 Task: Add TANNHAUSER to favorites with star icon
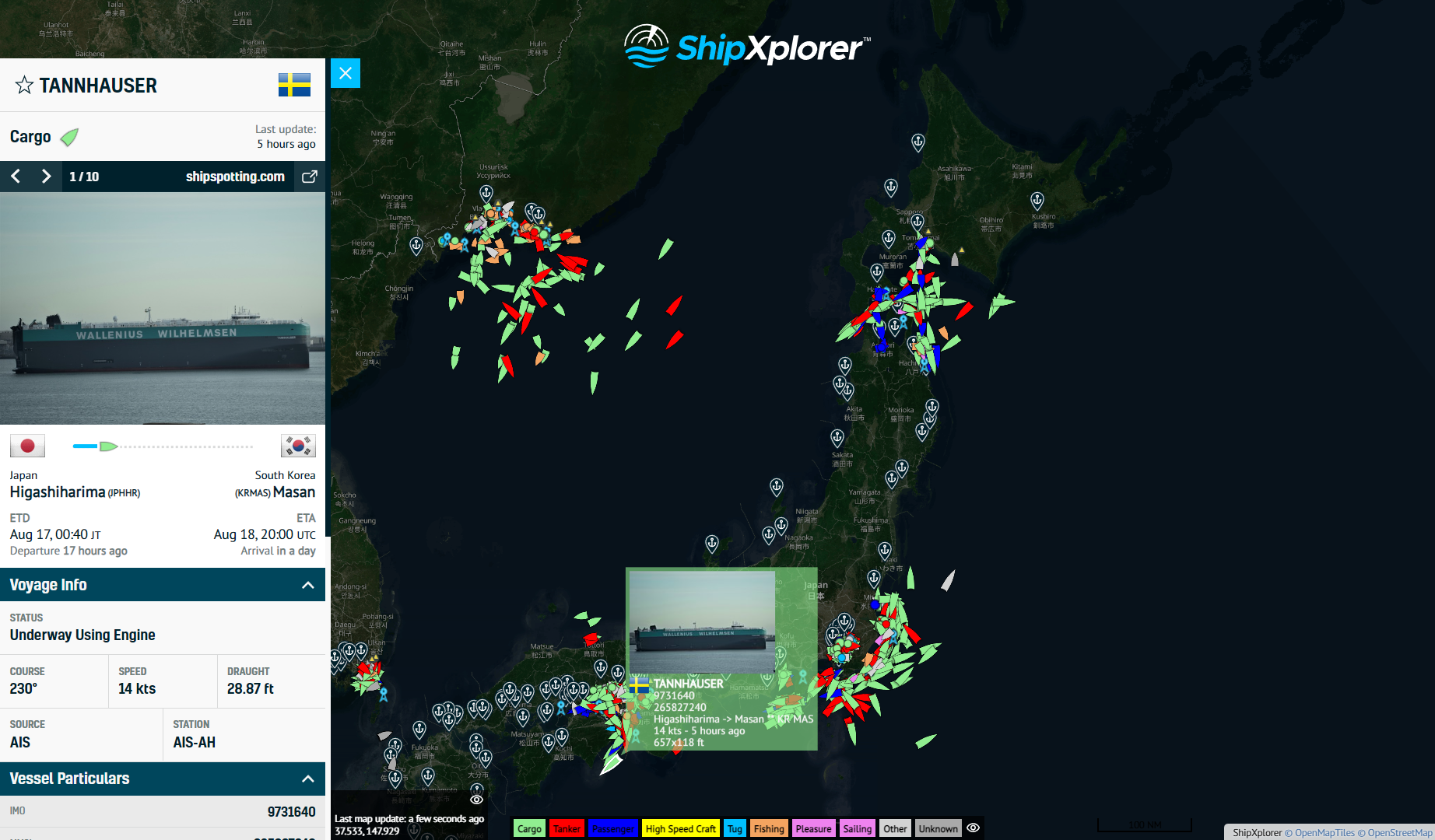coord(24,85)
